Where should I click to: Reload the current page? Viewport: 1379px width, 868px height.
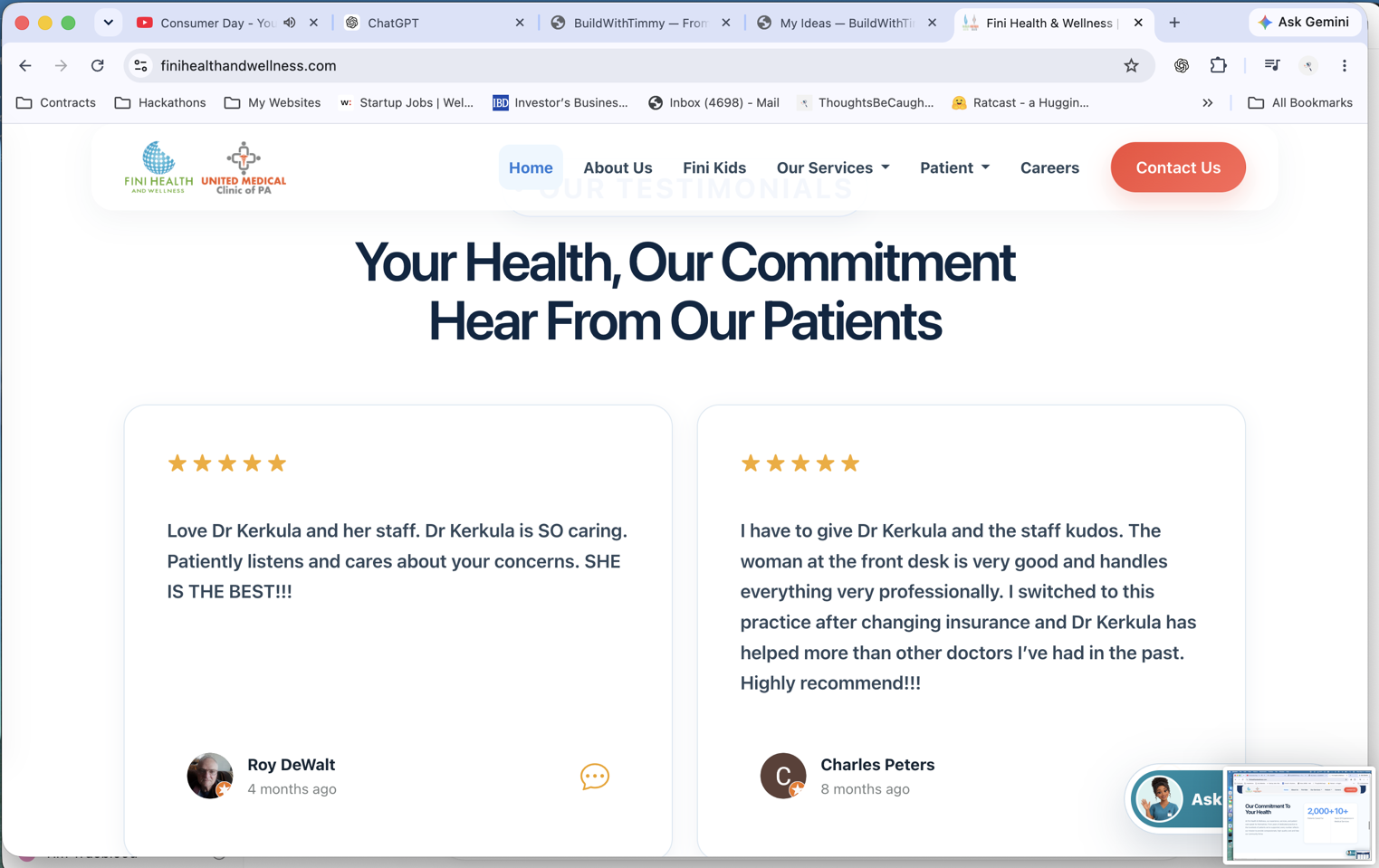click(98, 65)
